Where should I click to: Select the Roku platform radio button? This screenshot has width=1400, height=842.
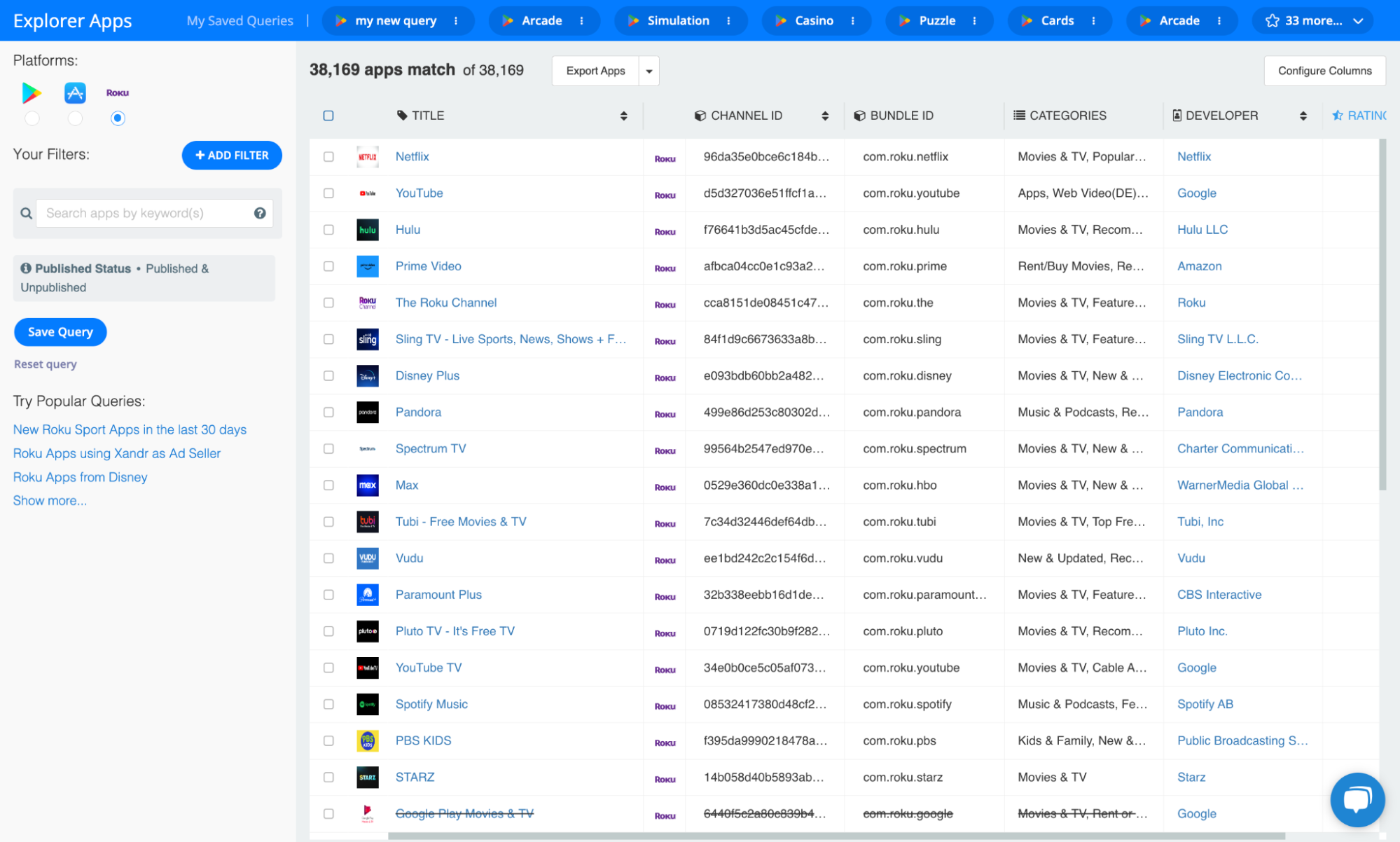118,118
